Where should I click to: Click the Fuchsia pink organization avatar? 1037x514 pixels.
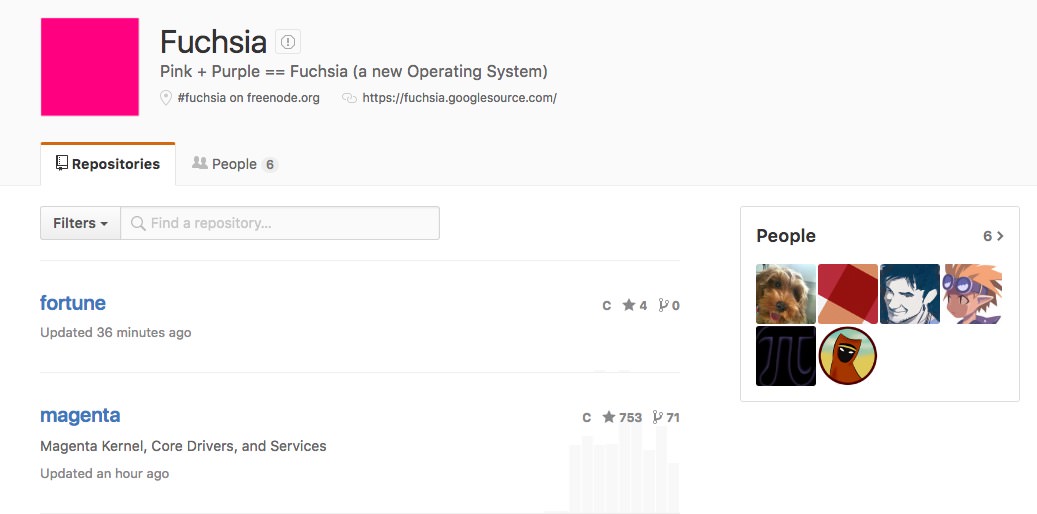(x=90, y=67)
